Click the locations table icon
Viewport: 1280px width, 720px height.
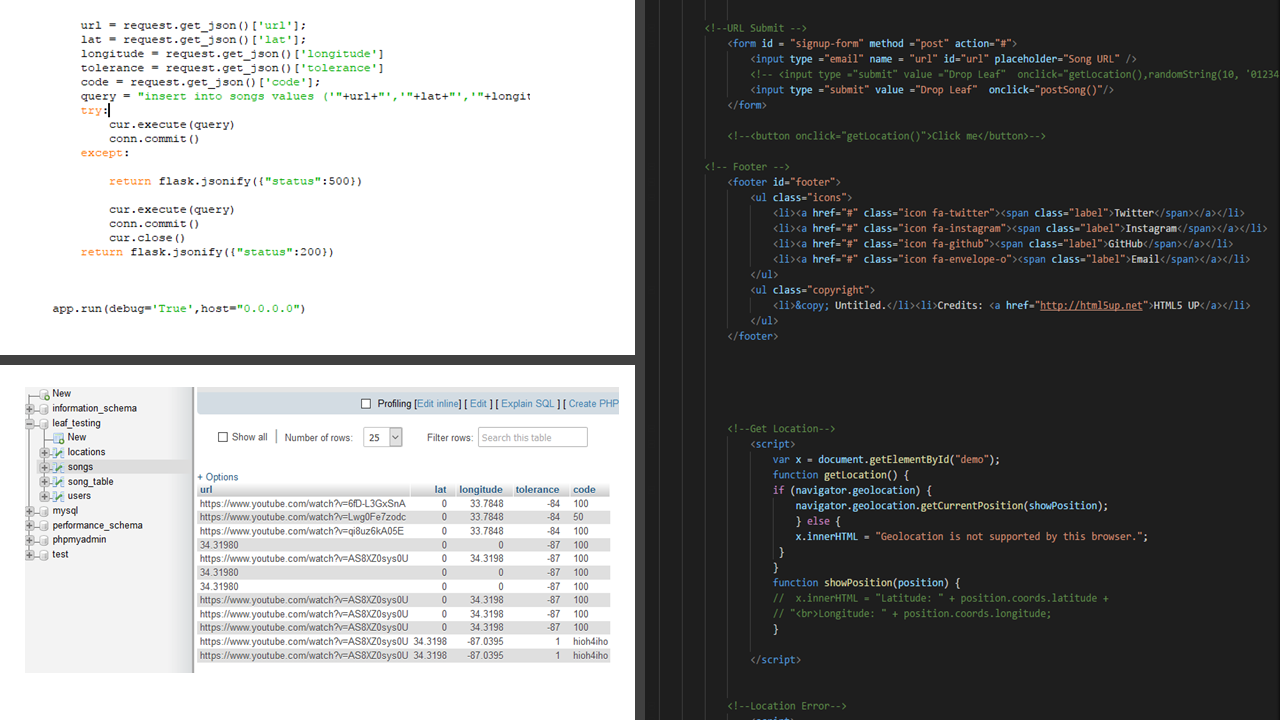58,453
